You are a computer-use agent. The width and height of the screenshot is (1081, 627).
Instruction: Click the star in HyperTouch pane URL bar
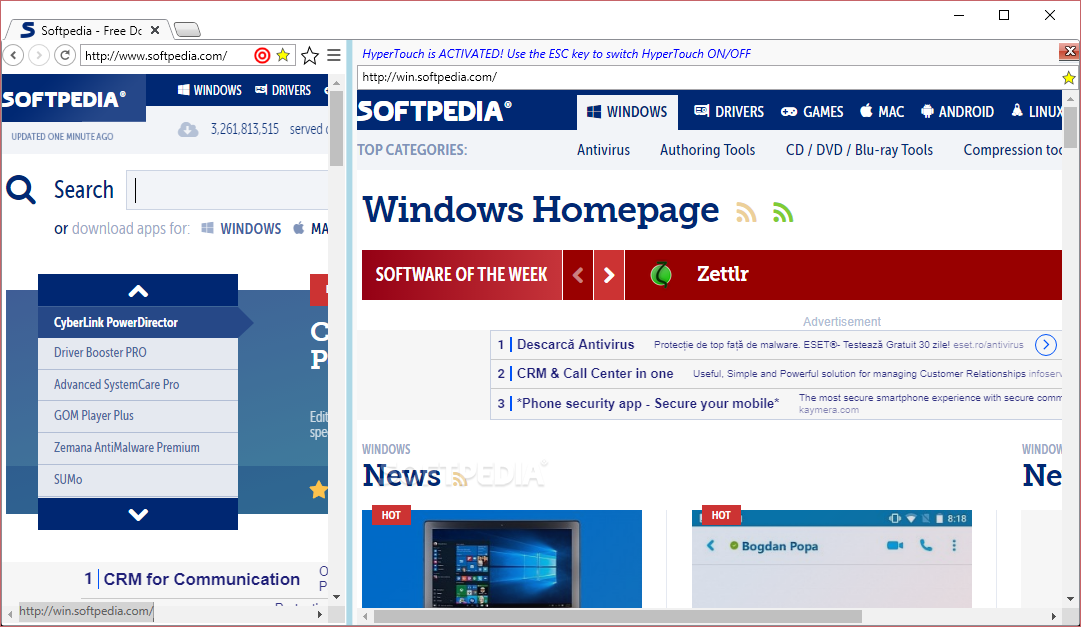coord(1069,78)
